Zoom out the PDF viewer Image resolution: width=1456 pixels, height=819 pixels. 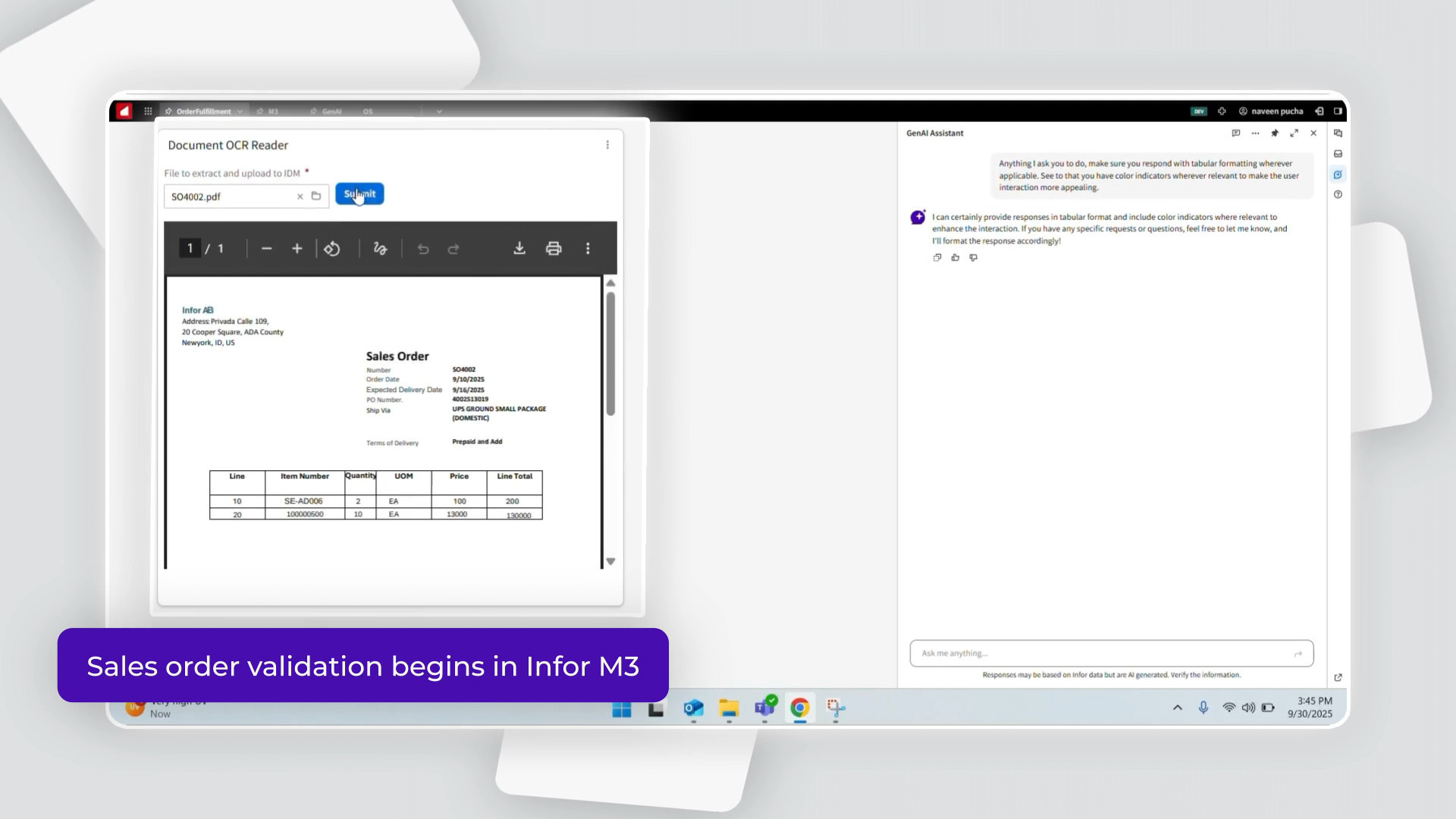[266, 249]
